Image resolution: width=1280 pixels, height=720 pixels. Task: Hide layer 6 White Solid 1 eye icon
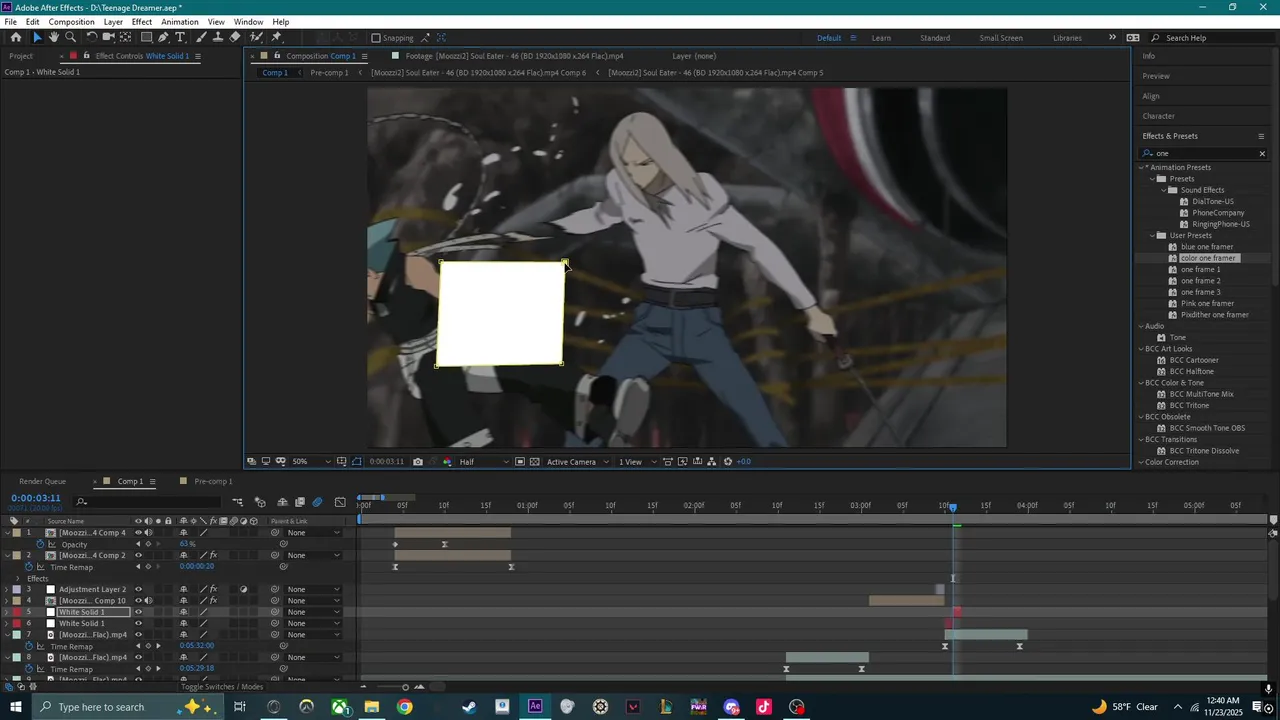138,623
